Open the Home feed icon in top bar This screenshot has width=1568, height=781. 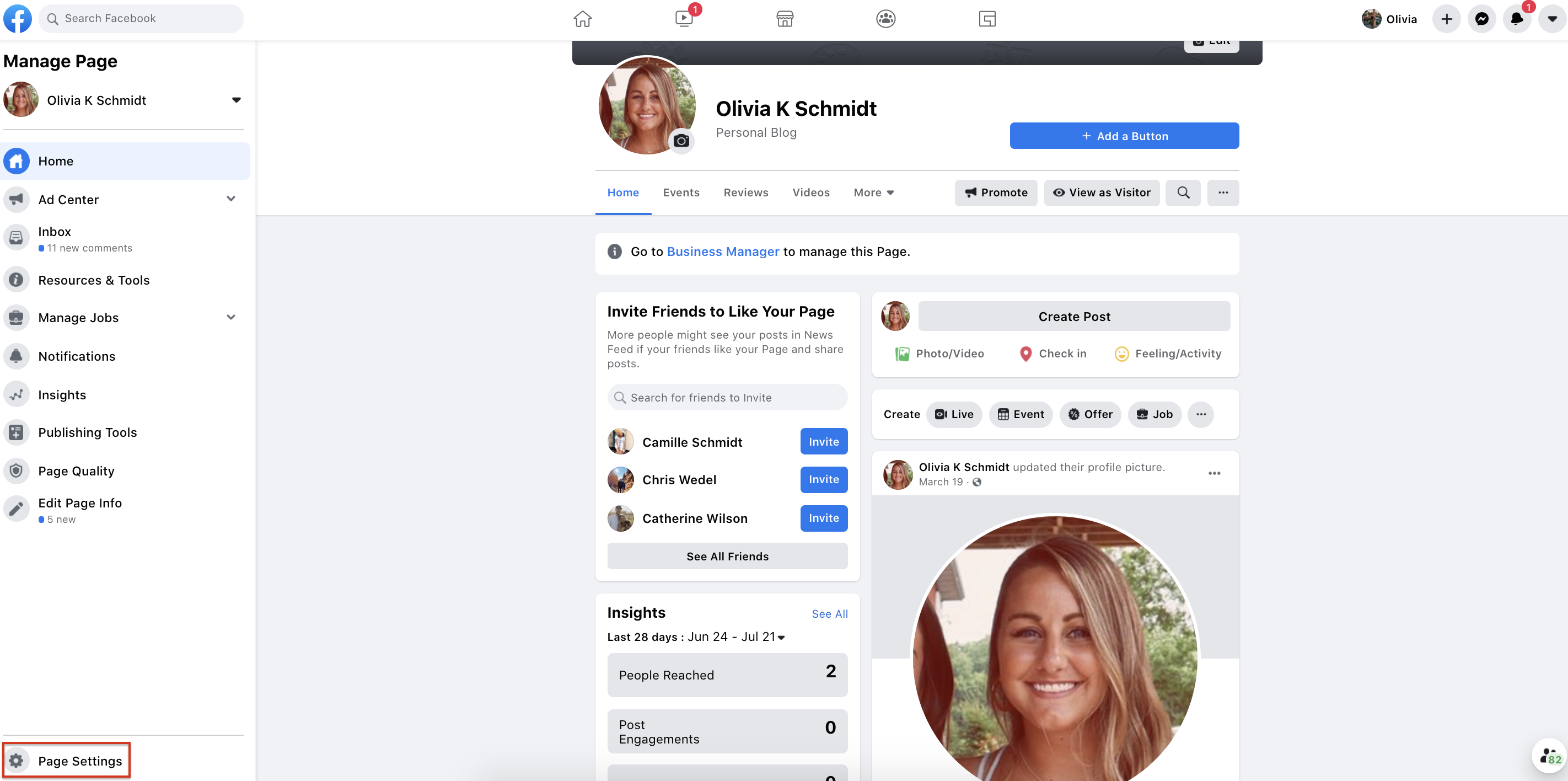point(583,19)
